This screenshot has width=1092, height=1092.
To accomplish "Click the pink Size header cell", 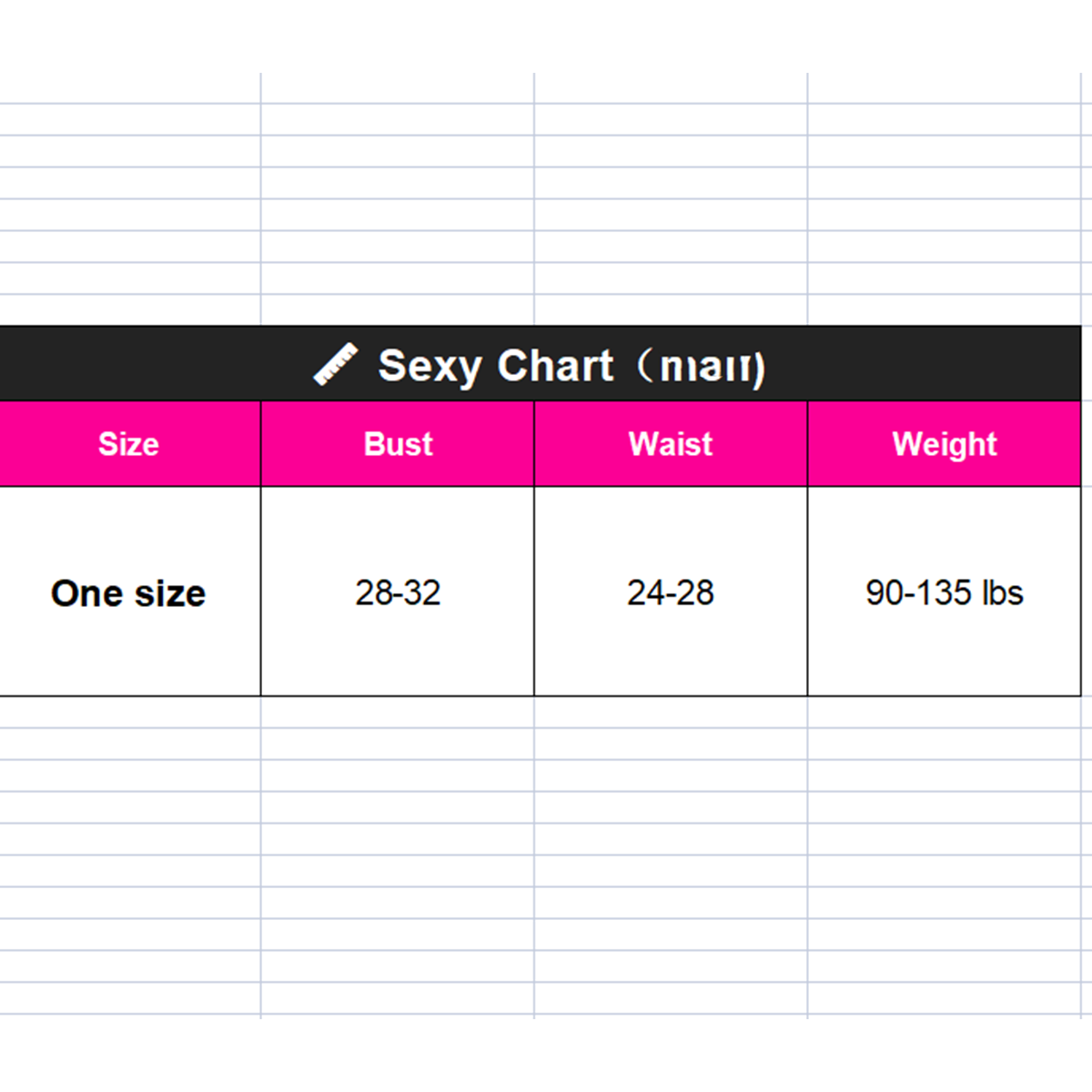I will coord(128,444).
